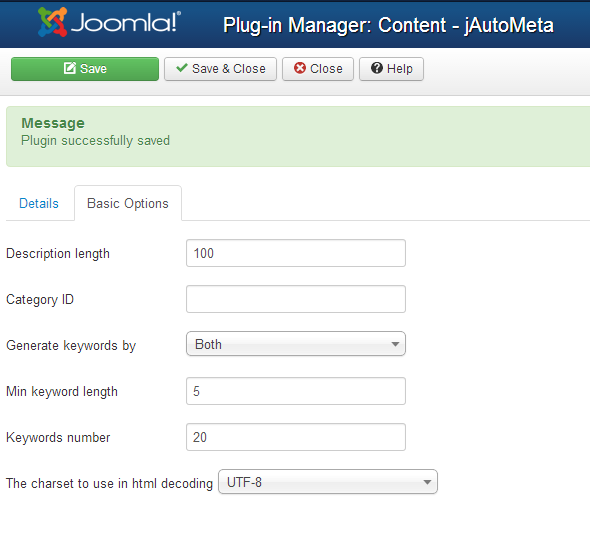Select the Basic Options tab
The image size is (590, 550).
pos(128,204)
